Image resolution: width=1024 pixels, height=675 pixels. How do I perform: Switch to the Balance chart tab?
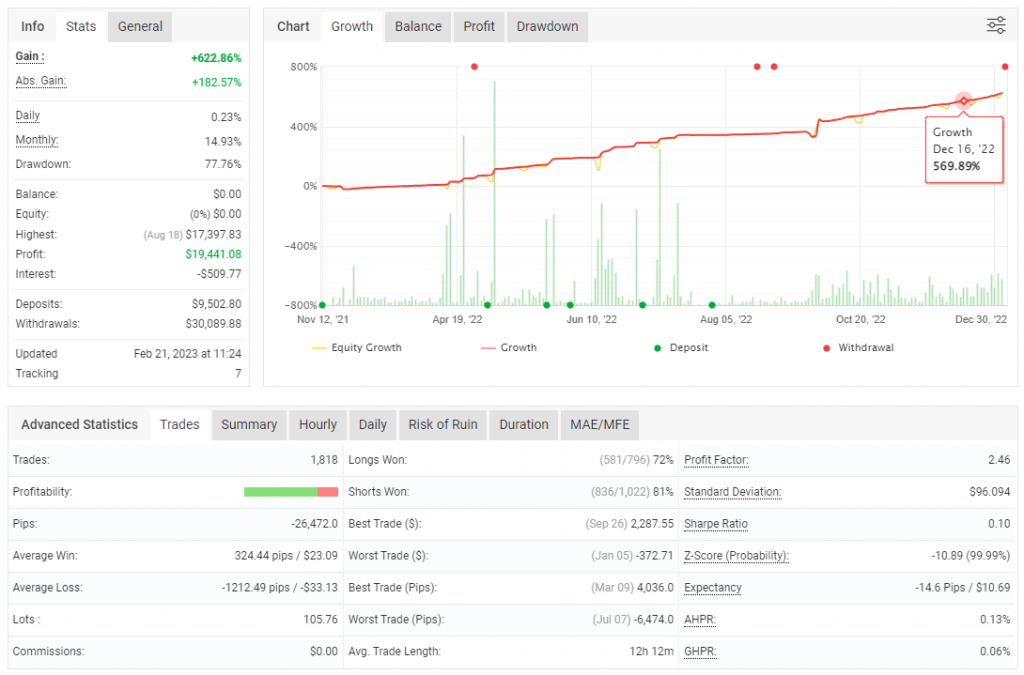point(417,26)
